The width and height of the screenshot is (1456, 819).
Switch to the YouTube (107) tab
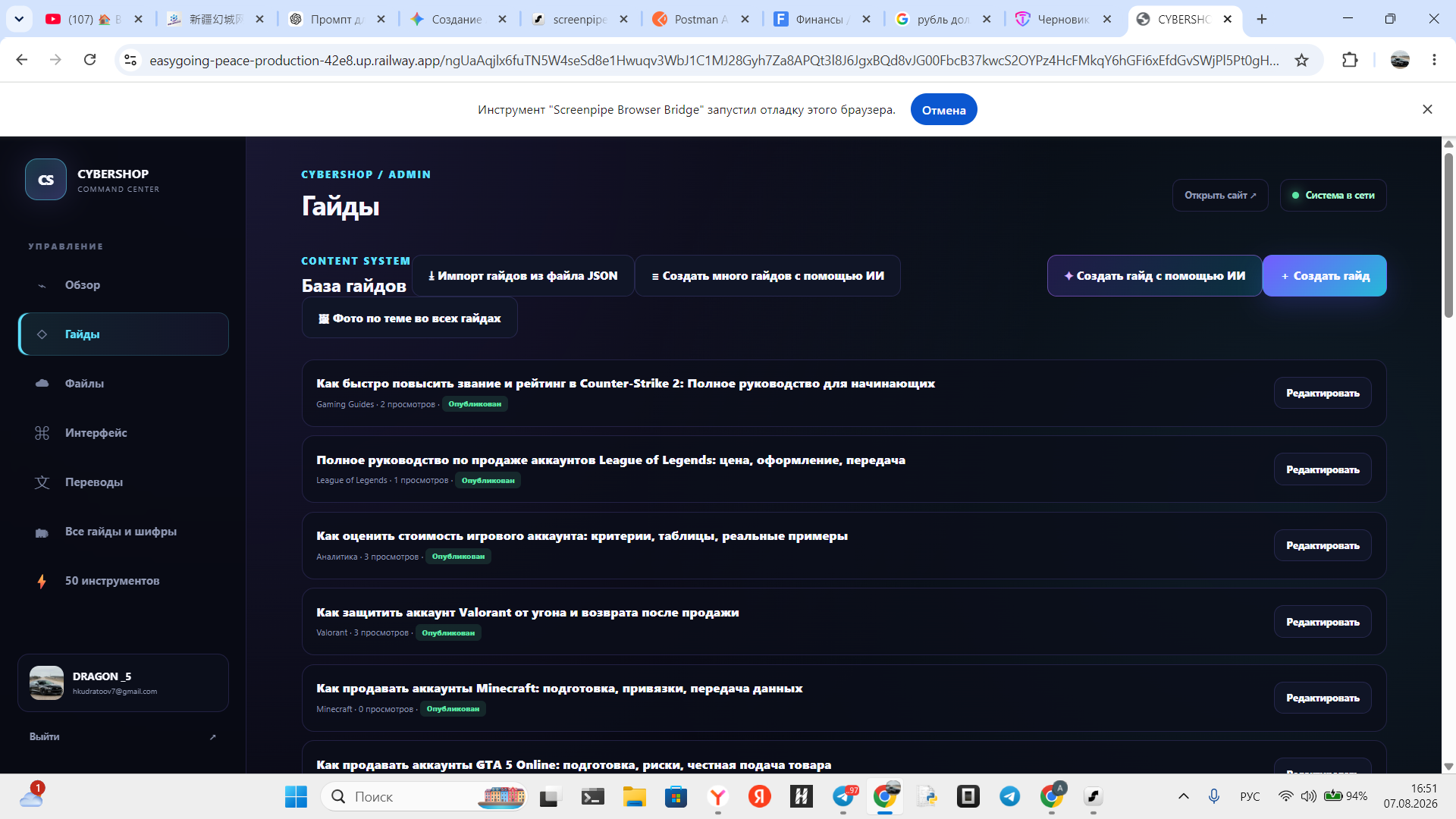pyautogui.click(x=94, y=19)
